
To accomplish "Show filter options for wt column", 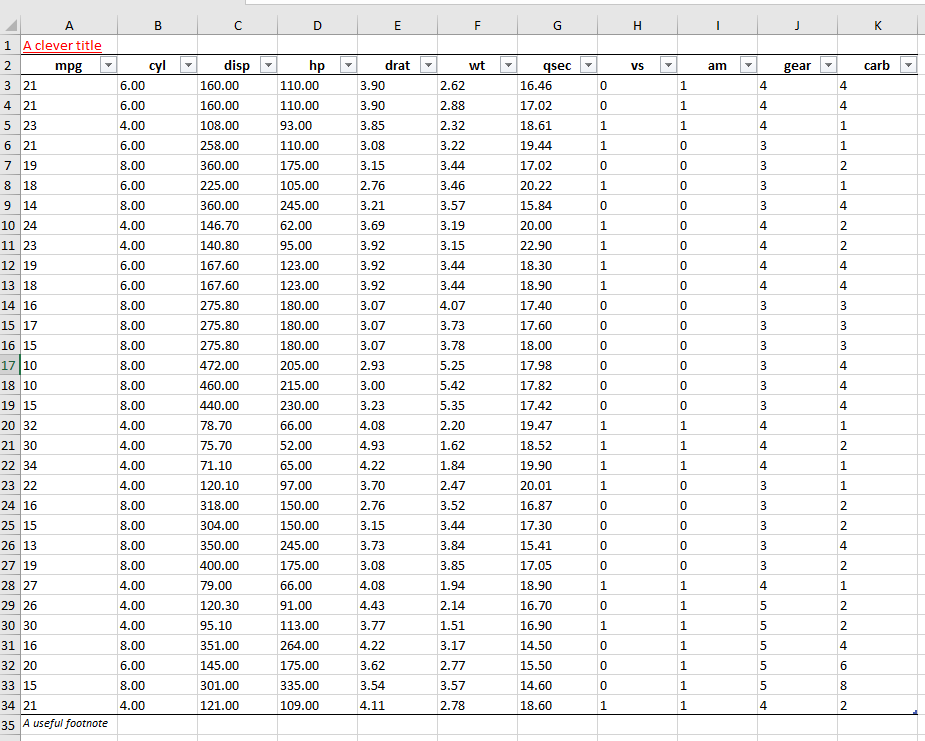I will coord(508,65).
